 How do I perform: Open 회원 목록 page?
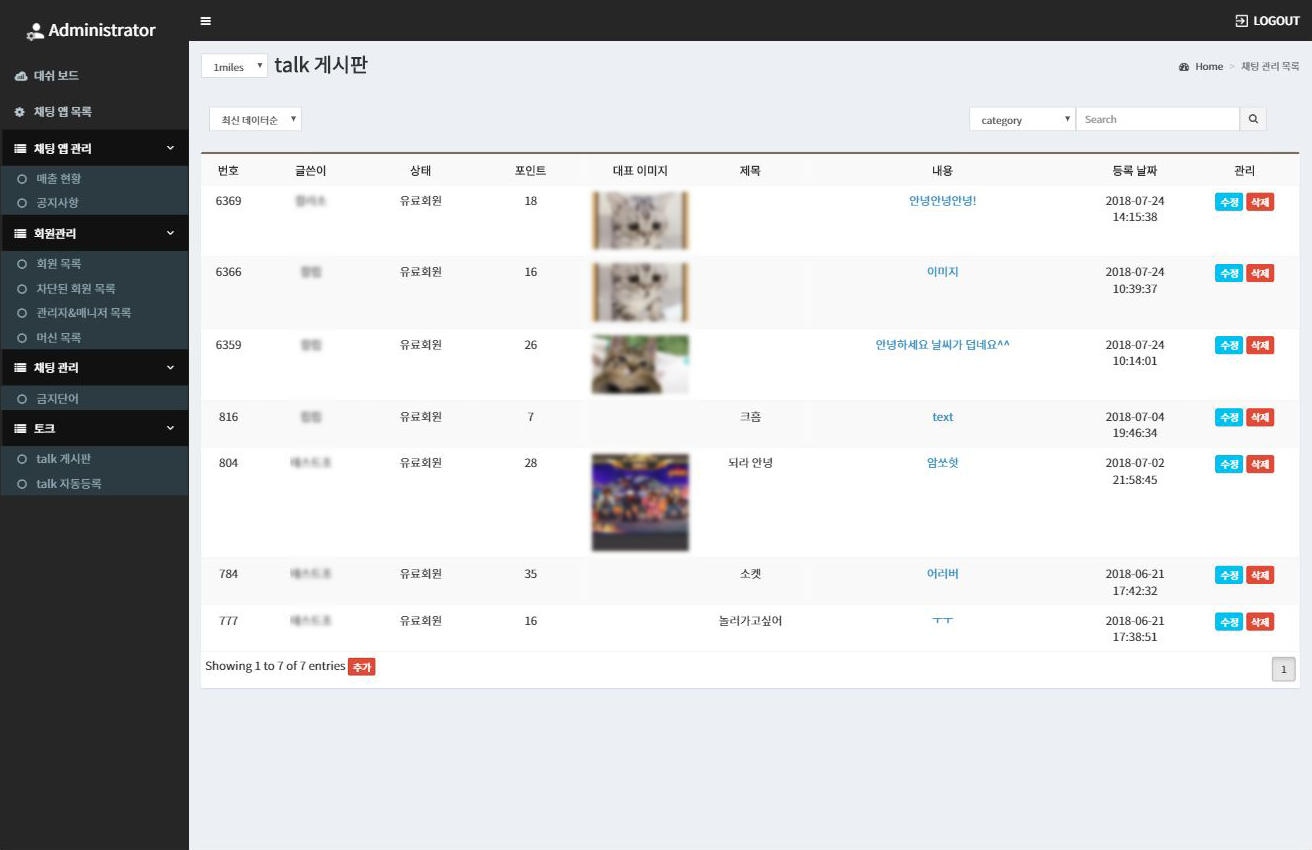[x=59, y=264]
